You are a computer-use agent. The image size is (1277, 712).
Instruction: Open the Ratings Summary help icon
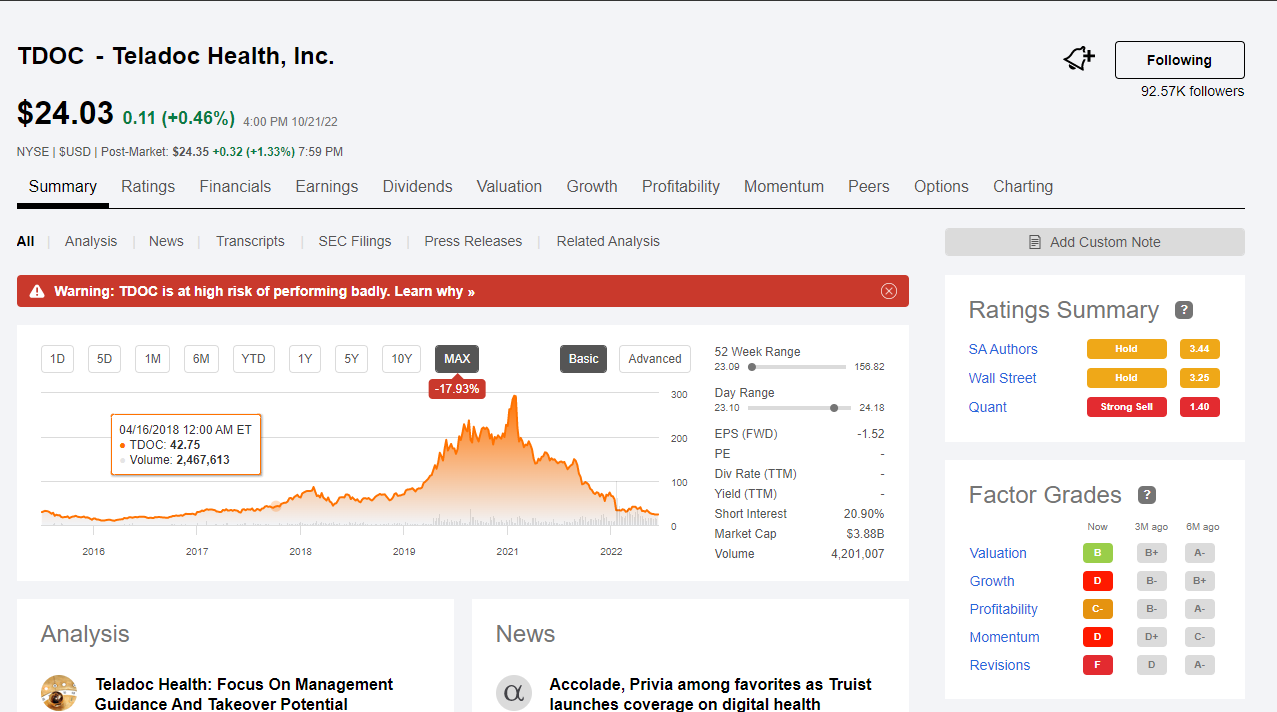pyautogui.click(x=1184, y=310)
